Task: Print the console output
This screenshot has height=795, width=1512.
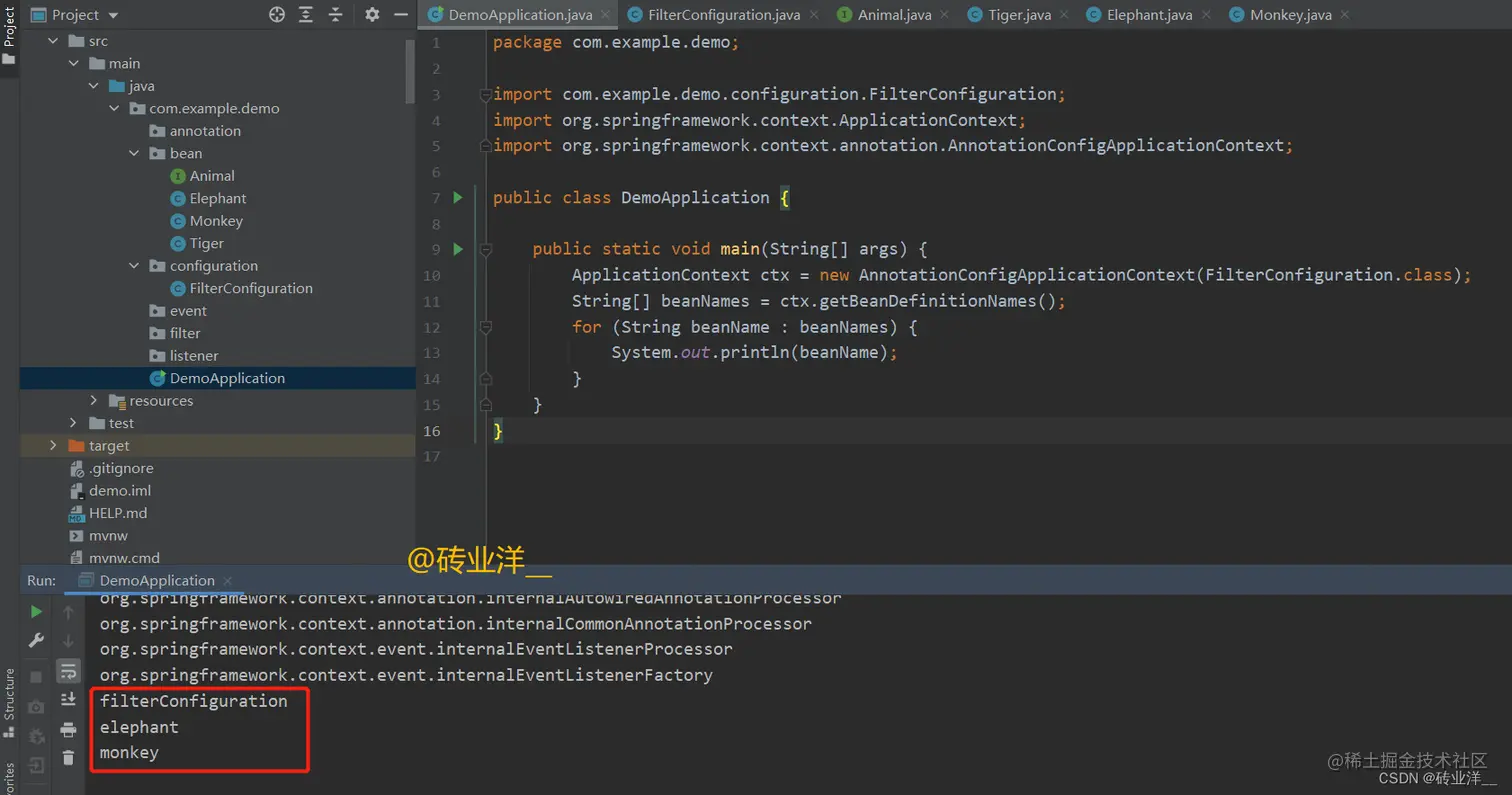Action: (68, 729)
